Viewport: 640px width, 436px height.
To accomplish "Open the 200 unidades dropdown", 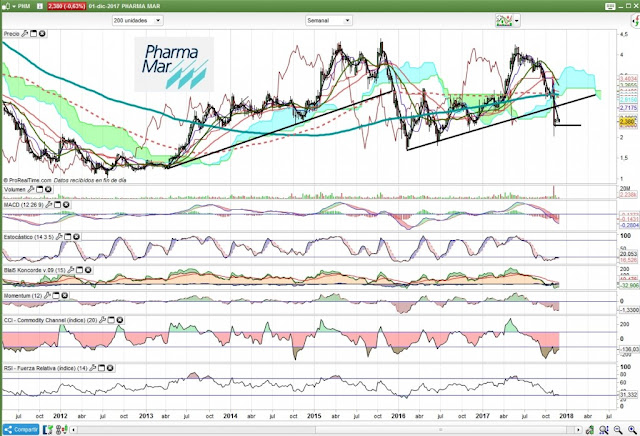I will (x=138, y=20).
